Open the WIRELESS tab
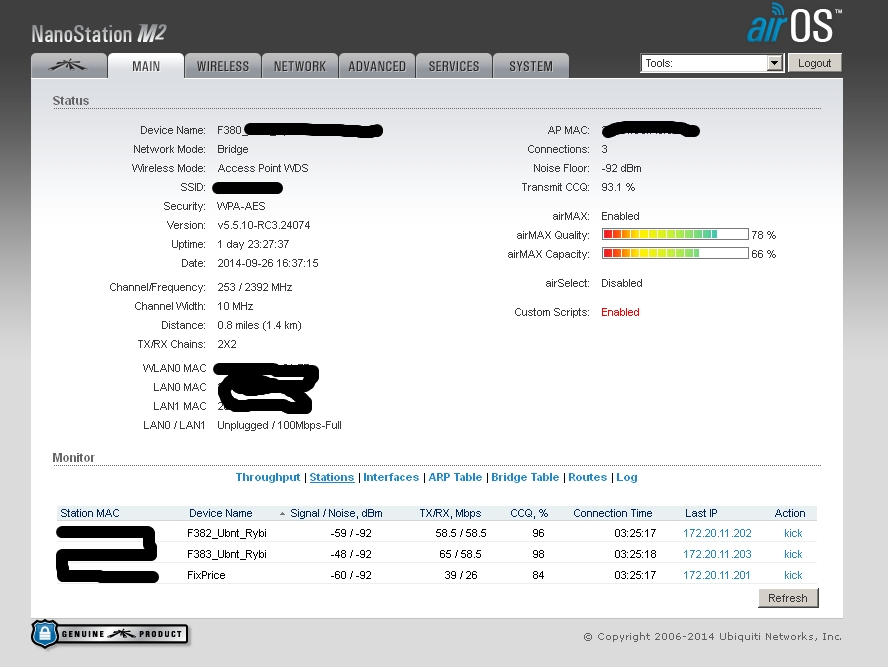The image size is (888, 667). point(223,66)
